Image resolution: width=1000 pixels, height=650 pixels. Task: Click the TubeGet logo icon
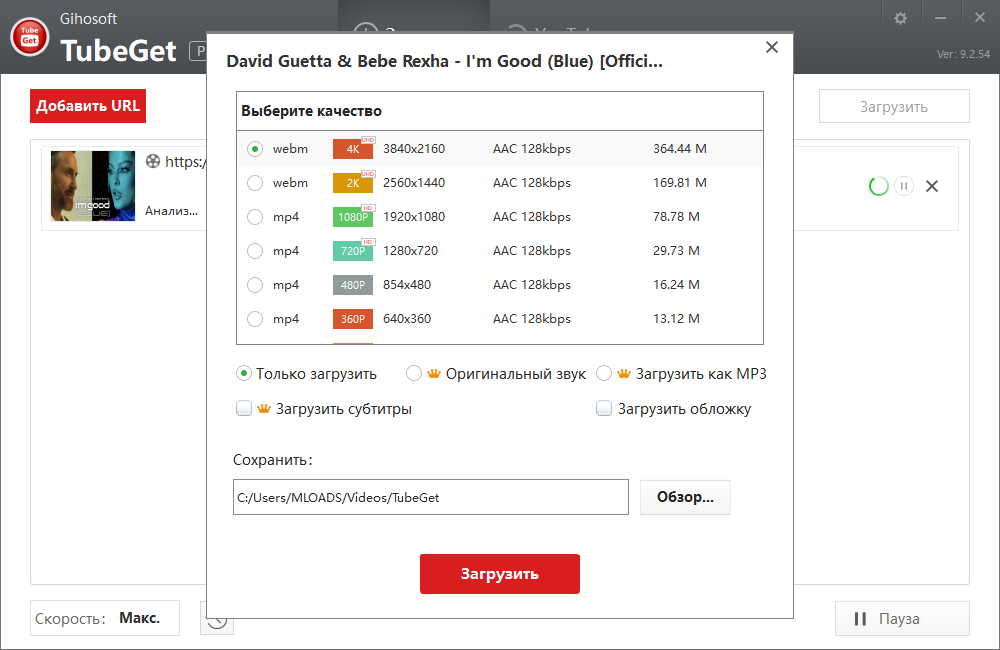coord(29,38)
